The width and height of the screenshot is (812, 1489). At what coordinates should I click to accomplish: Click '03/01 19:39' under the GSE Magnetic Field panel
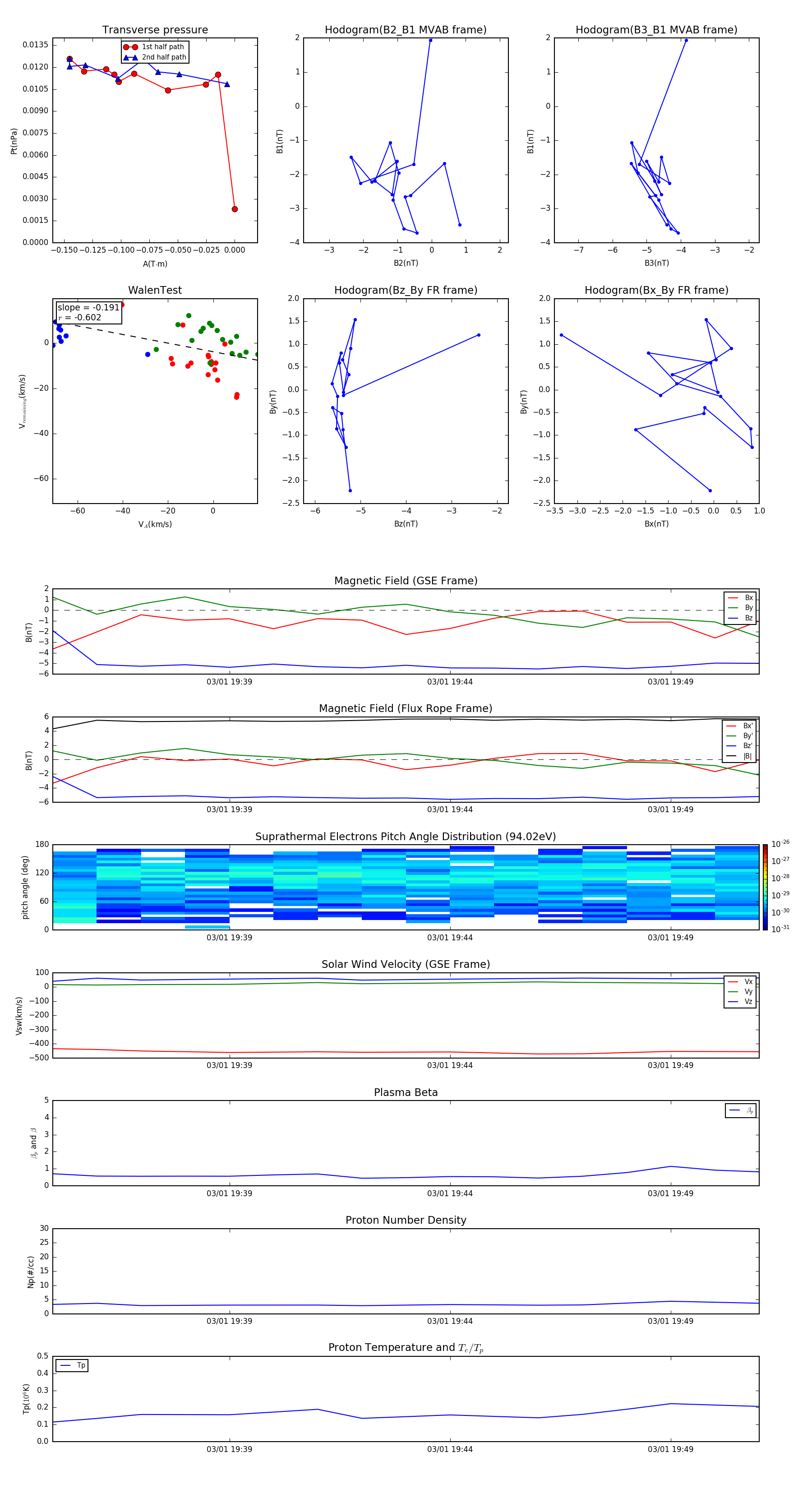click(x=230, y=681)
